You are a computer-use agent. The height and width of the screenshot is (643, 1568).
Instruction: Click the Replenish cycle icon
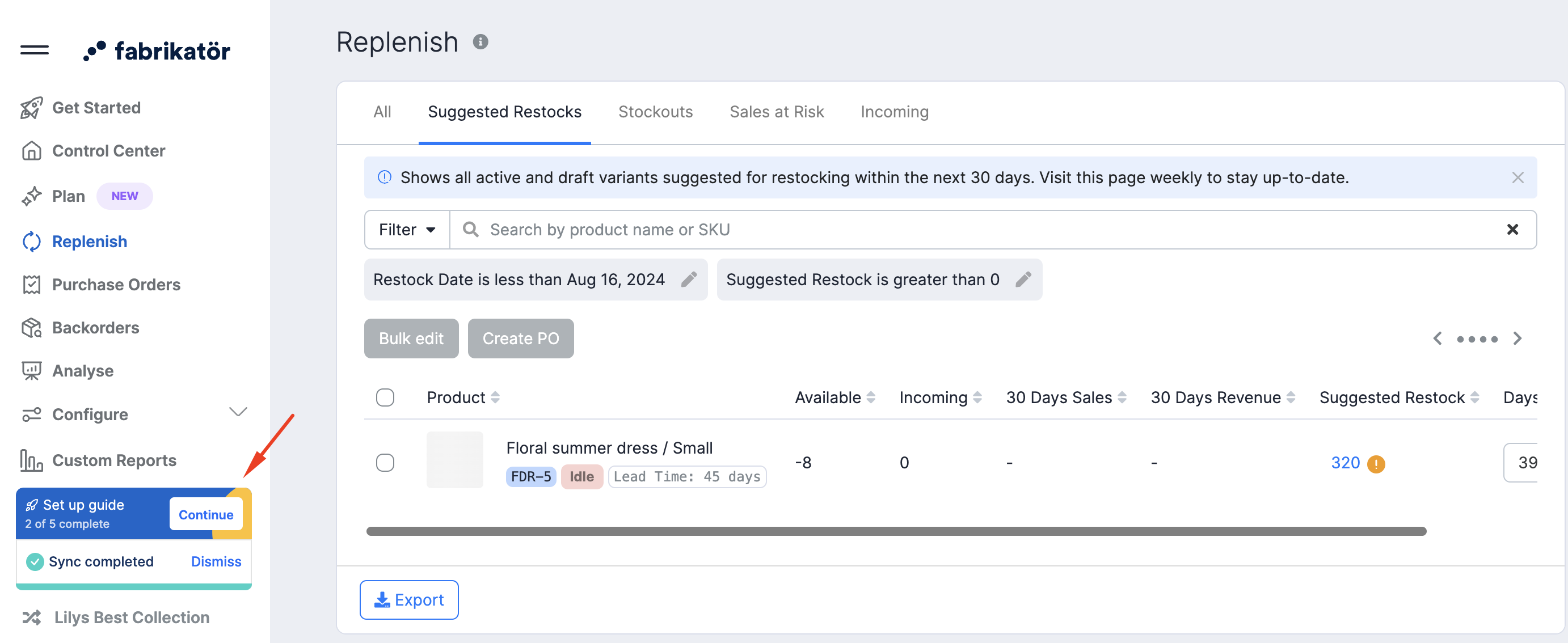click(32, 242)
